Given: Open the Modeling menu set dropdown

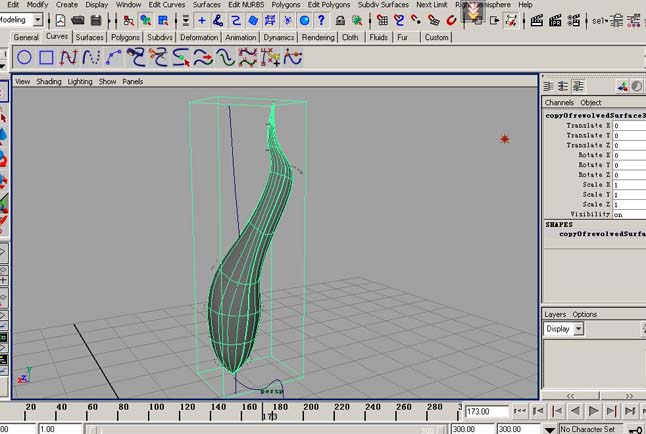Looking at the screenshot, I should point(37,20).
